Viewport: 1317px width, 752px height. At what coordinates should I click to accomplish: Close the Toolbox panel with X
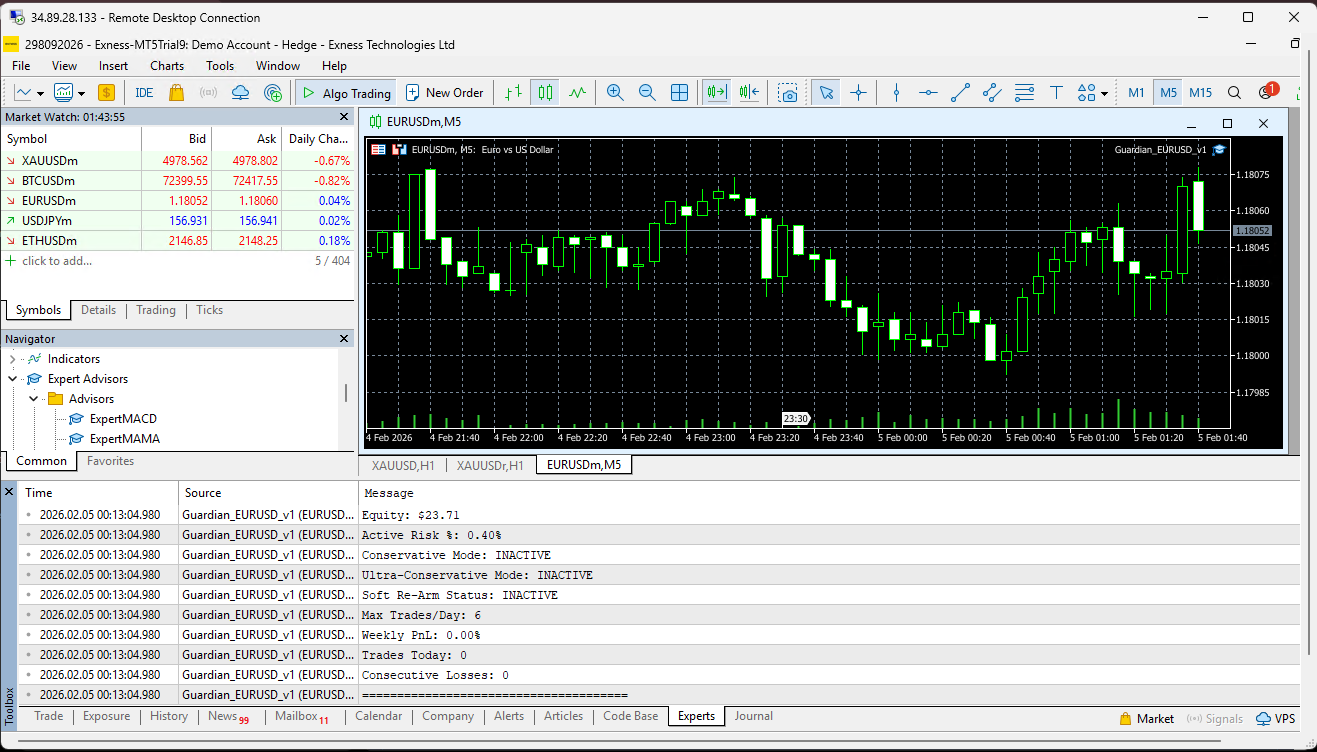9,492
